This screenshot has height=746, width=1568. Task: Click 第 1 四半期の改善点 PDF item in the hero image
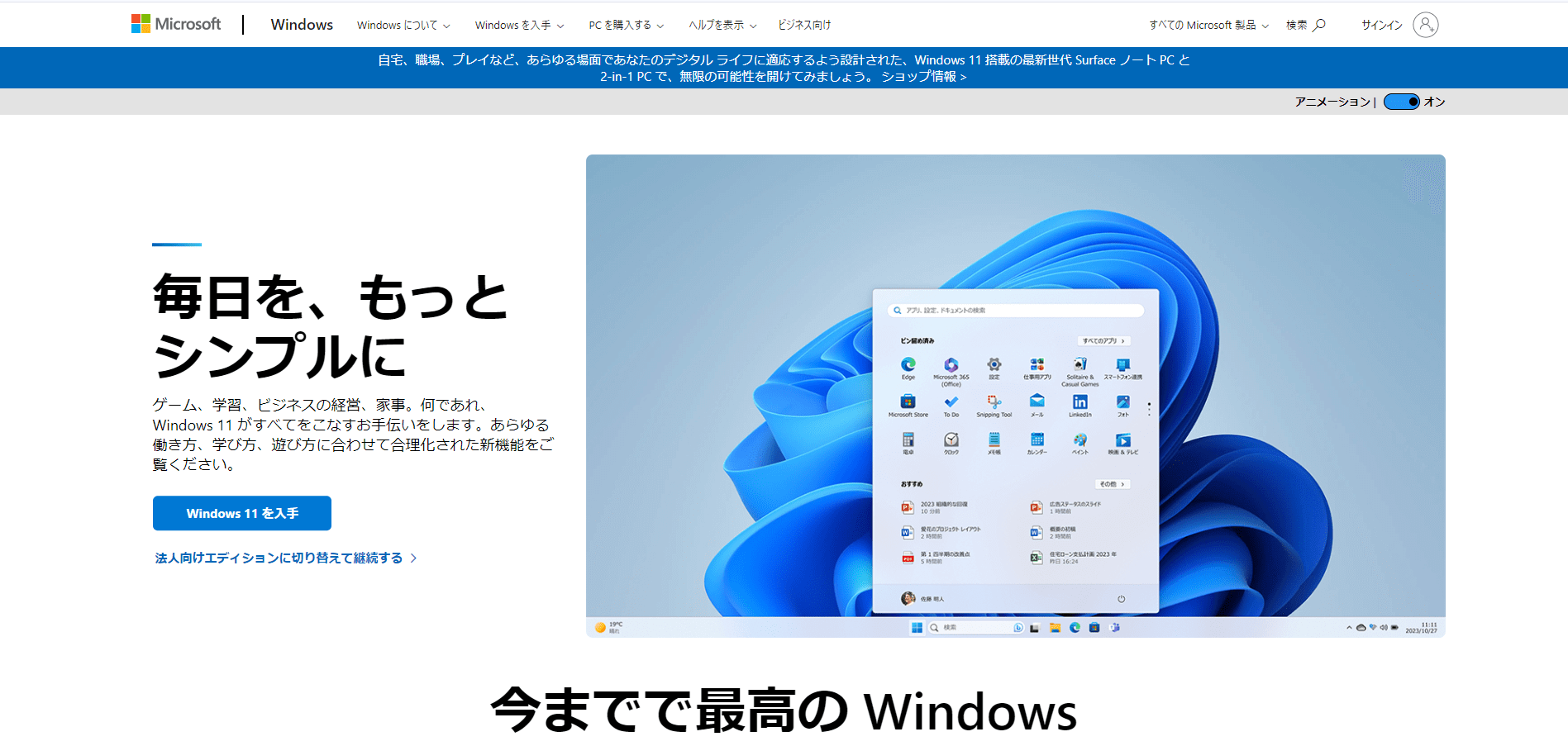[936, 558]
